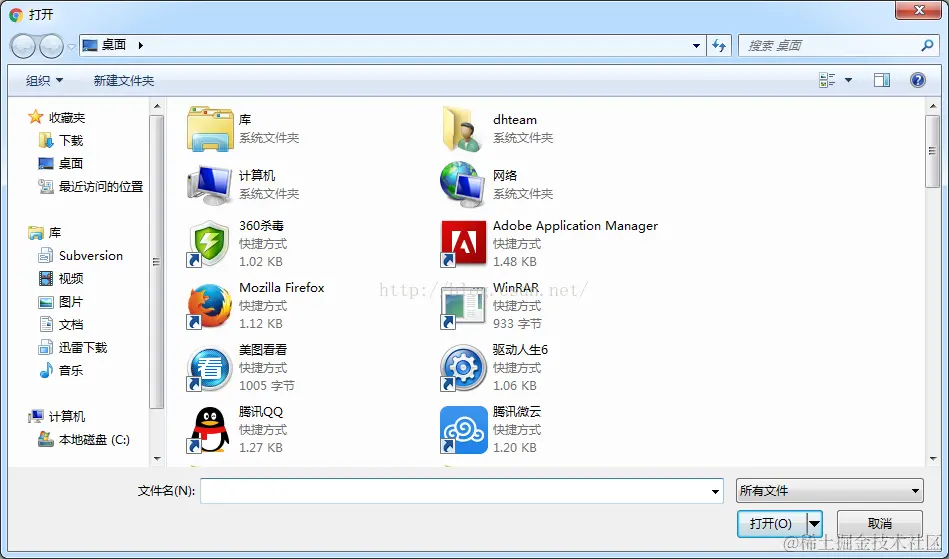Click file list scrollbar down arrow
Screen dimensions: 949x559
[933, 459]
